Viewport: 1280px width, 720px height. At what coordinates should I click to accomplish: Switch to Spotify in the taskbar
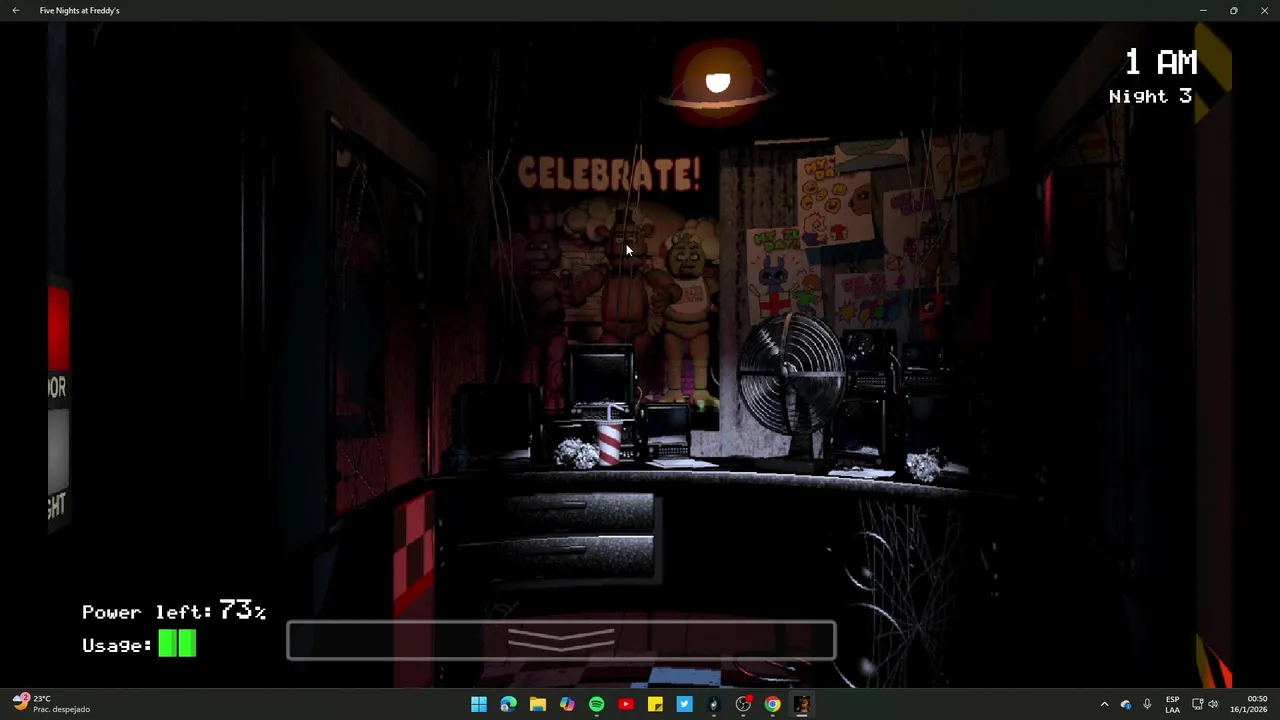pos(596,705)
